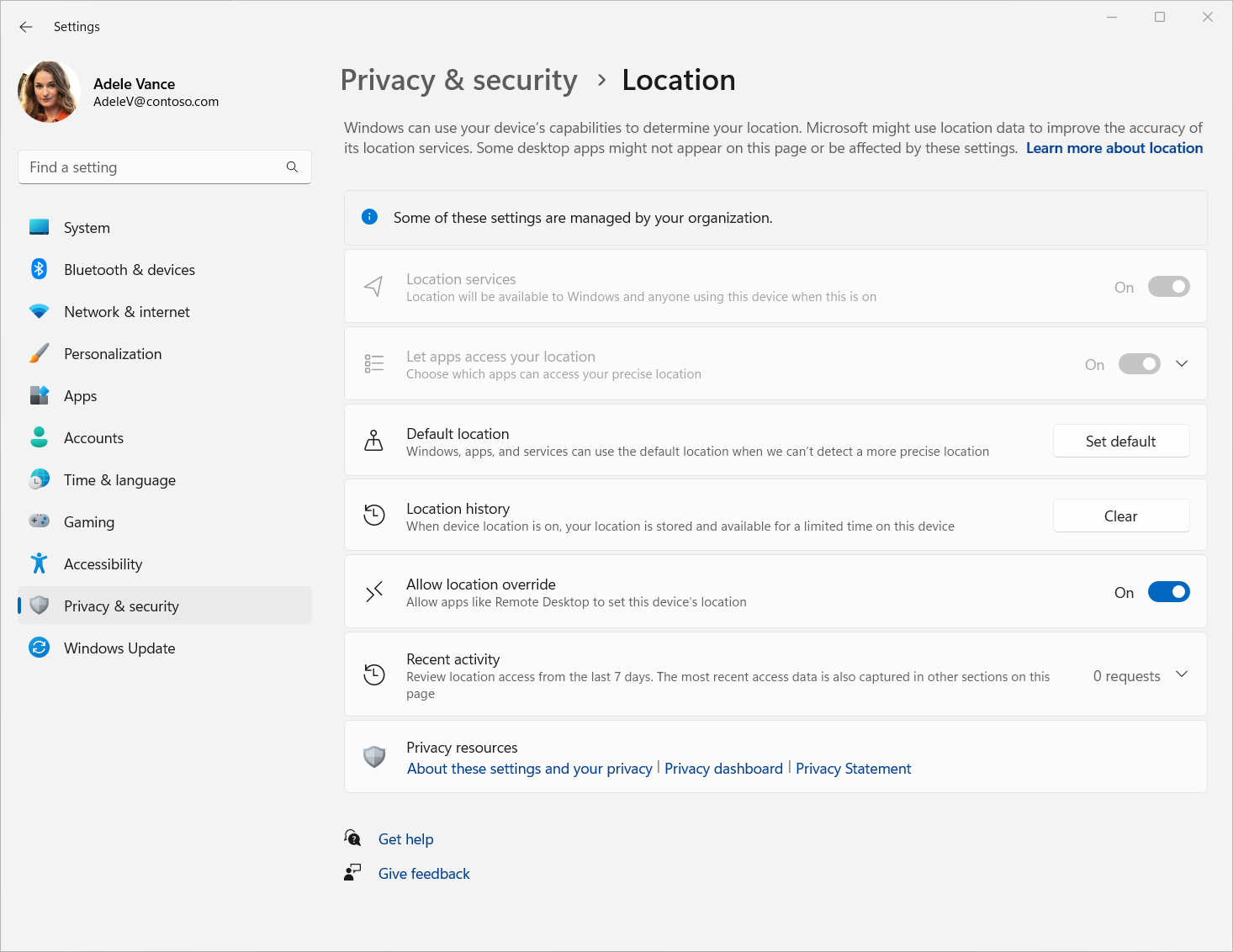Go to Time & language settings
Image resolution: width=1233 pixels, height=952 pixels.
(119, 480)
